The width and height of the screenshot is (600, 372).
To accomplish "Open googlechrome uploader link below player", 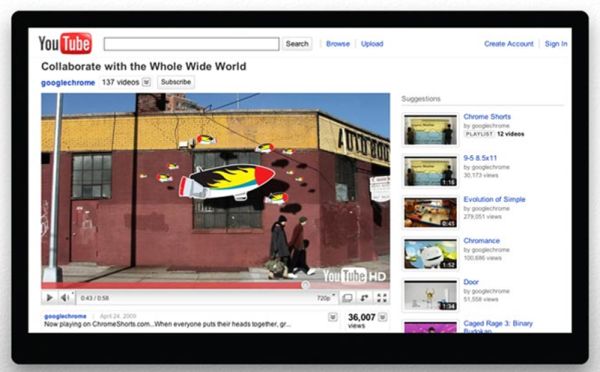I will point(65,316).
